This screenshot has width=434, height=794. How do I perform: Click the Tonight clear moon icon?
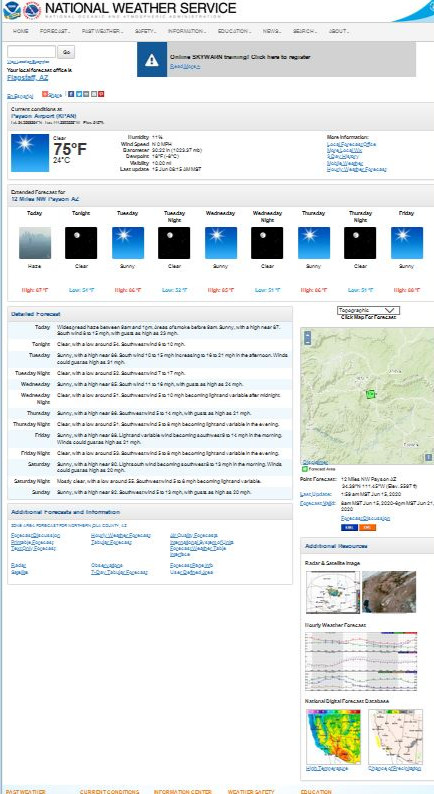coord(81,243)
